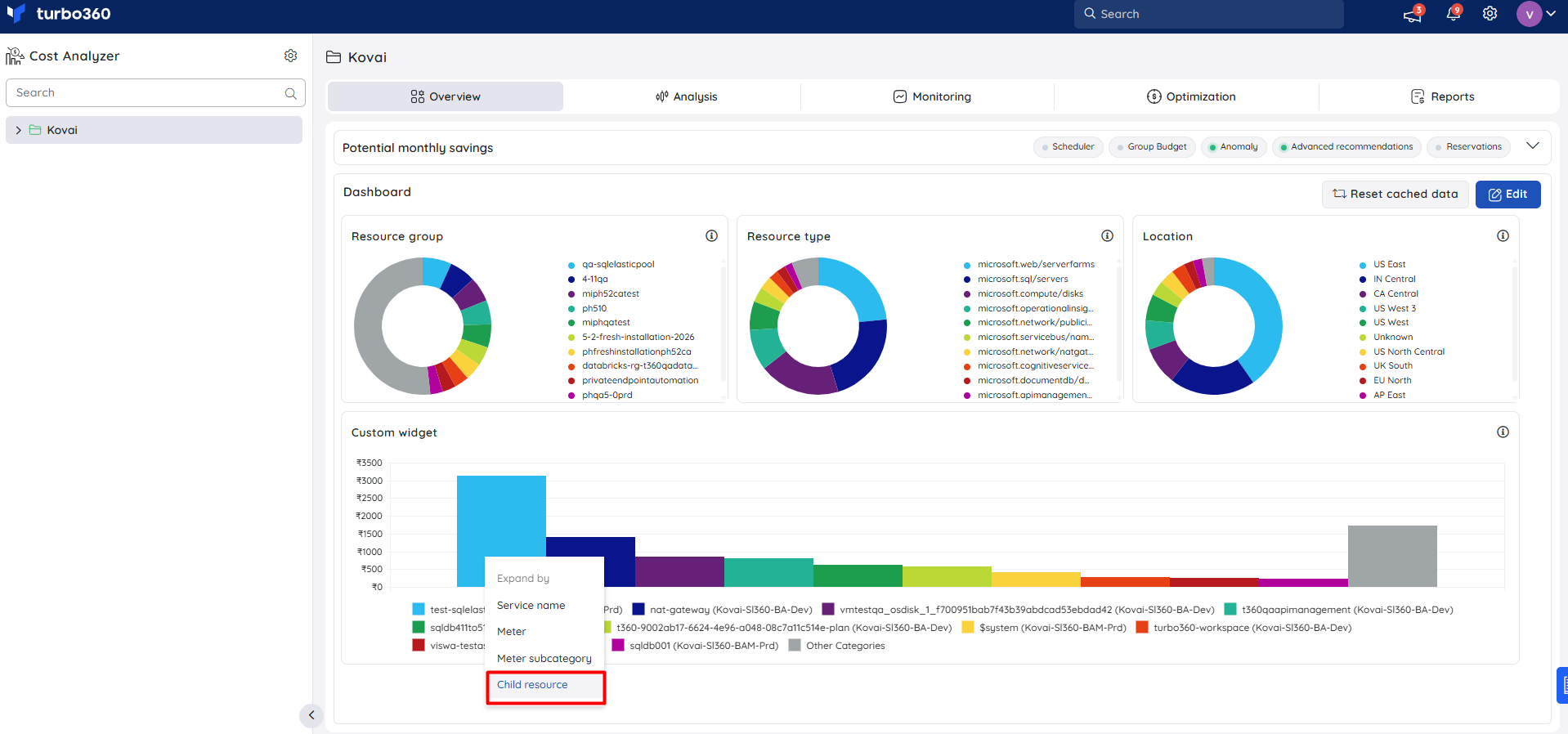The image size is (1568, 734).
Task: Click Other Categories legend entry
Action: [836, 646]
